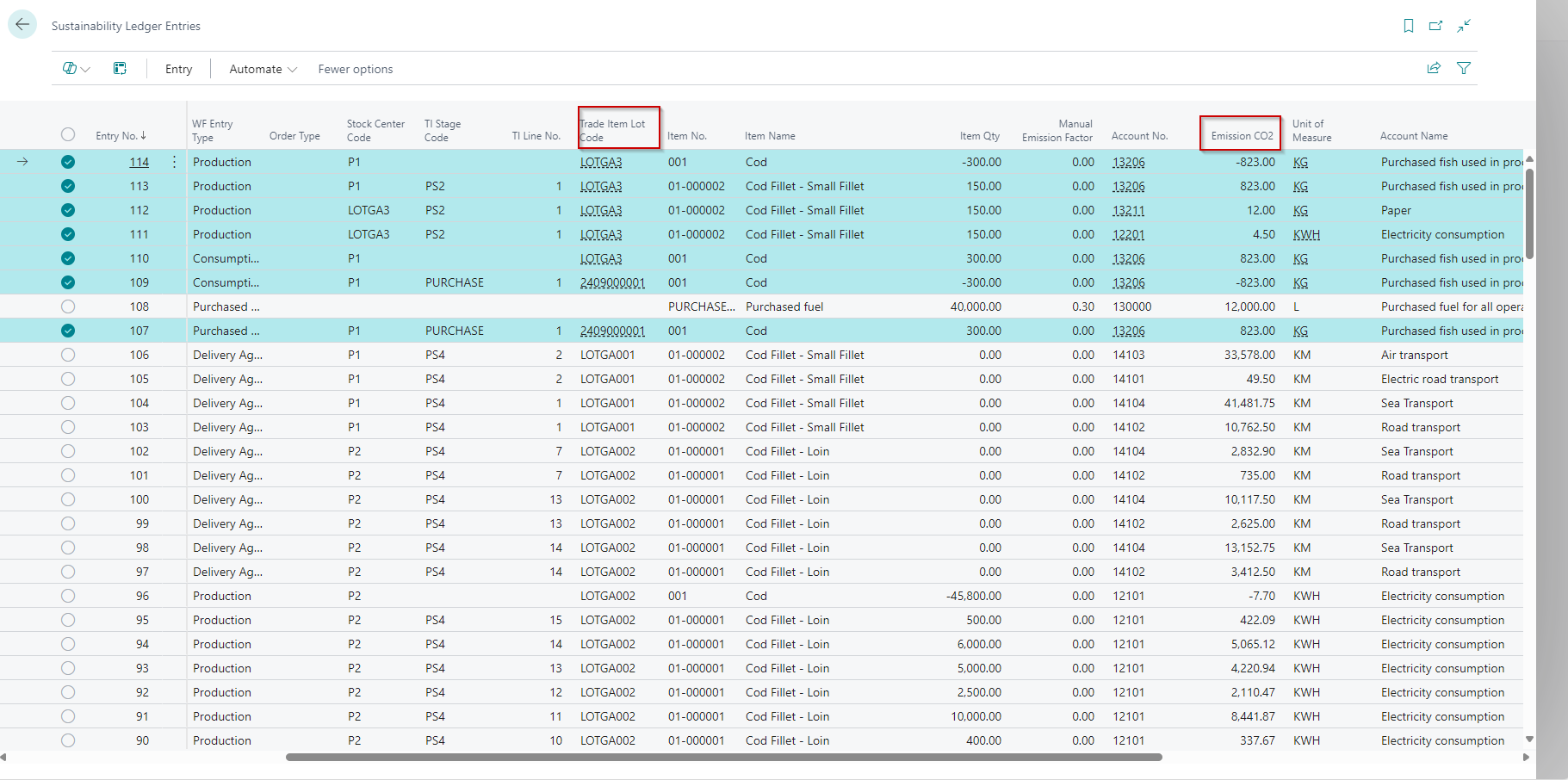This screenshot has height=780, width=1568.
Task: Open the Copilot dropdown in the toolbar
Action: click(76, 69)
